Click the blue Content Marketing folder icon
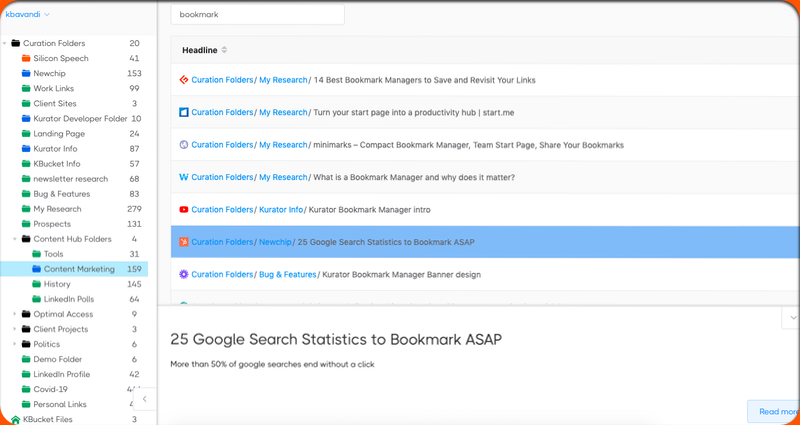 [36, 269]
